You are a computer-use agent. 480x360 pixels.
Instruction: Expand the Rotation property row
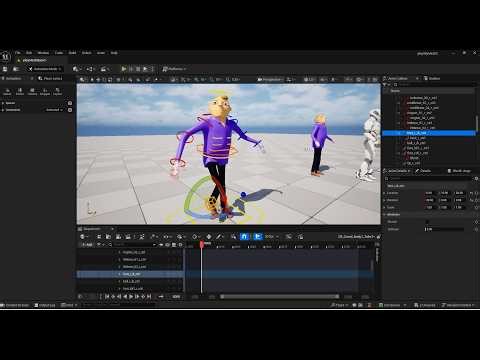coord(384,200)
